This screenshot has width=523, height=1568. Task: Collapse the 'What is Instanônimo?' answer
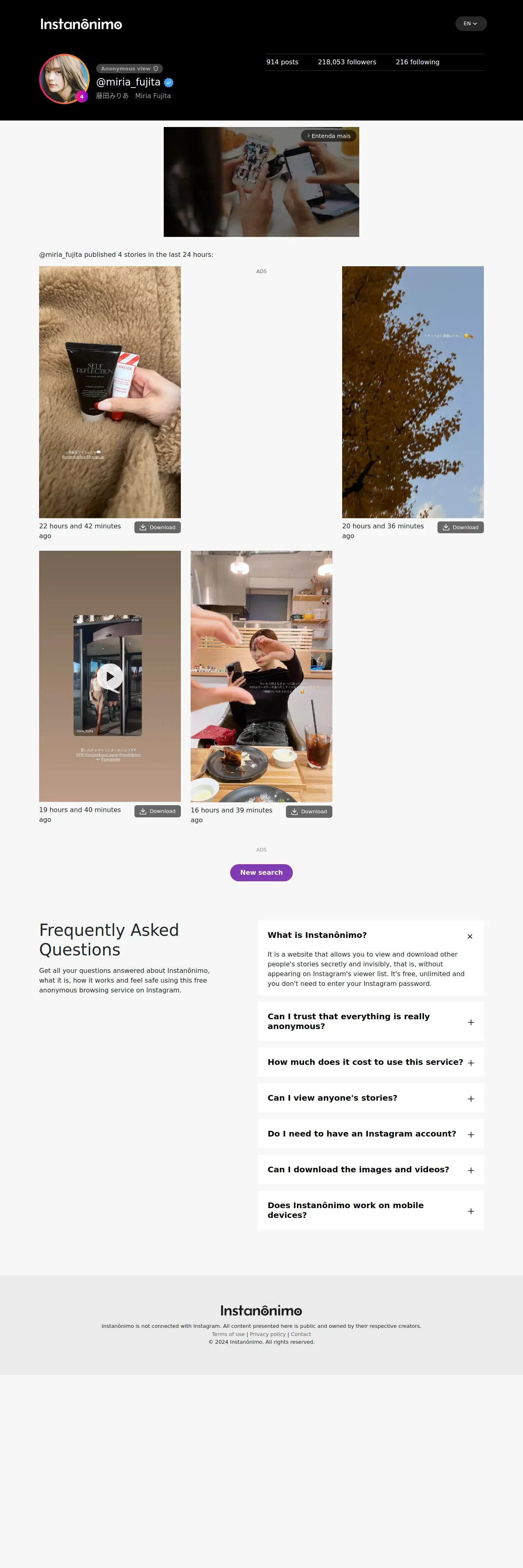[x=470, y=936]
